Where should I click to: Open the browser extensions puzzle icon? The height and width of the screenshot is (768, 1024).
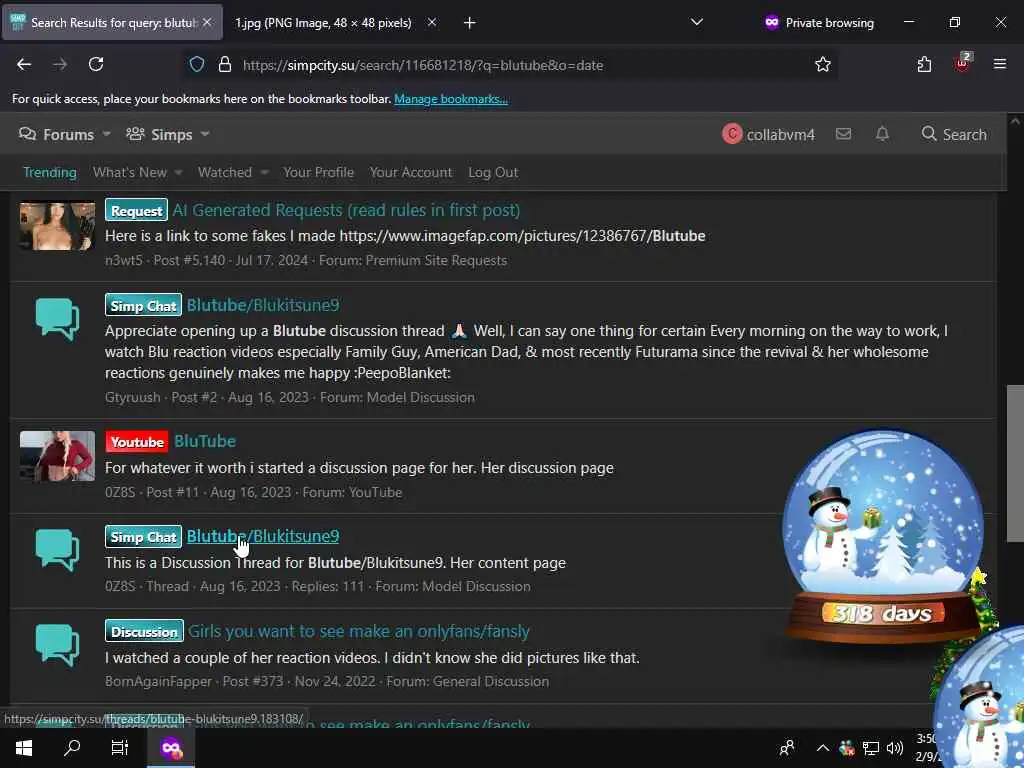924,64
